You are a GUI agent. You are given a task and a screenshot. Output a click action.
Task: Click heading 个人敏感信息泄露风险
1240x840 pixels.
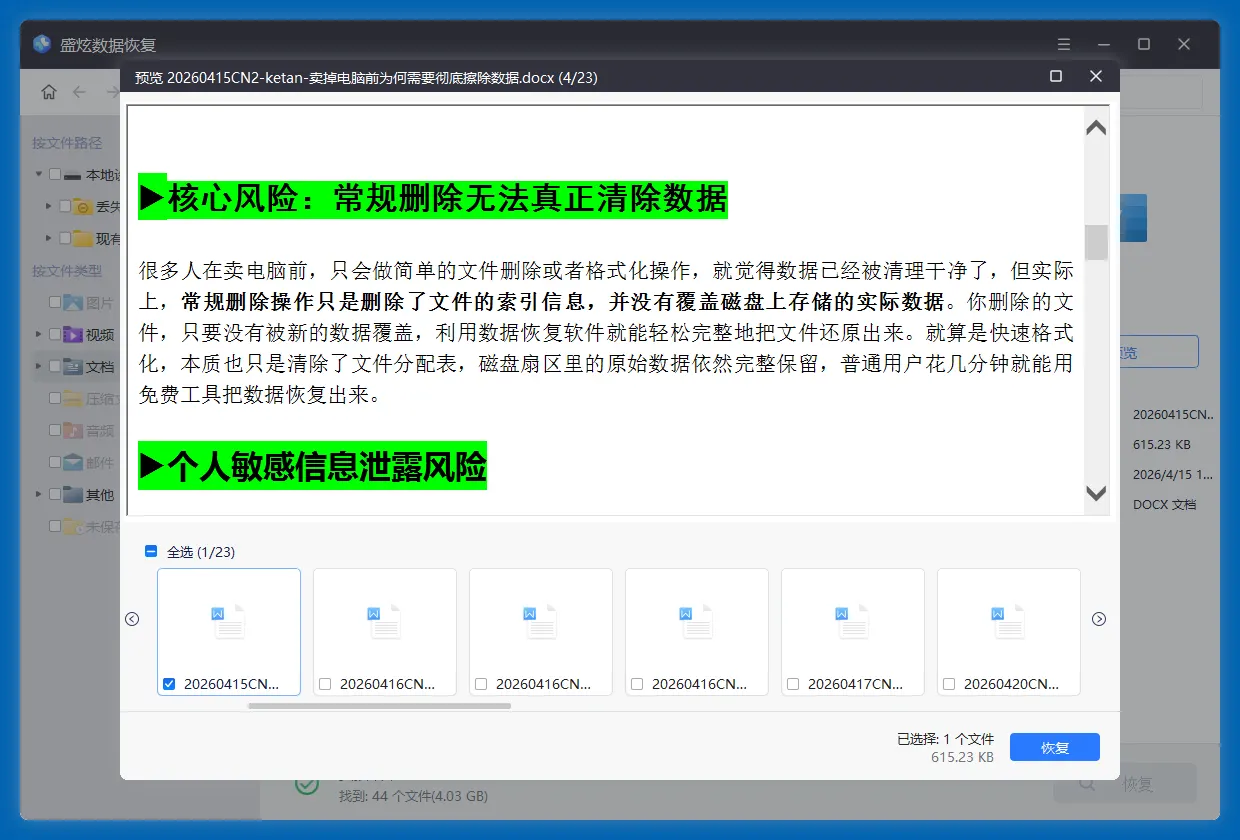[312, 466]
